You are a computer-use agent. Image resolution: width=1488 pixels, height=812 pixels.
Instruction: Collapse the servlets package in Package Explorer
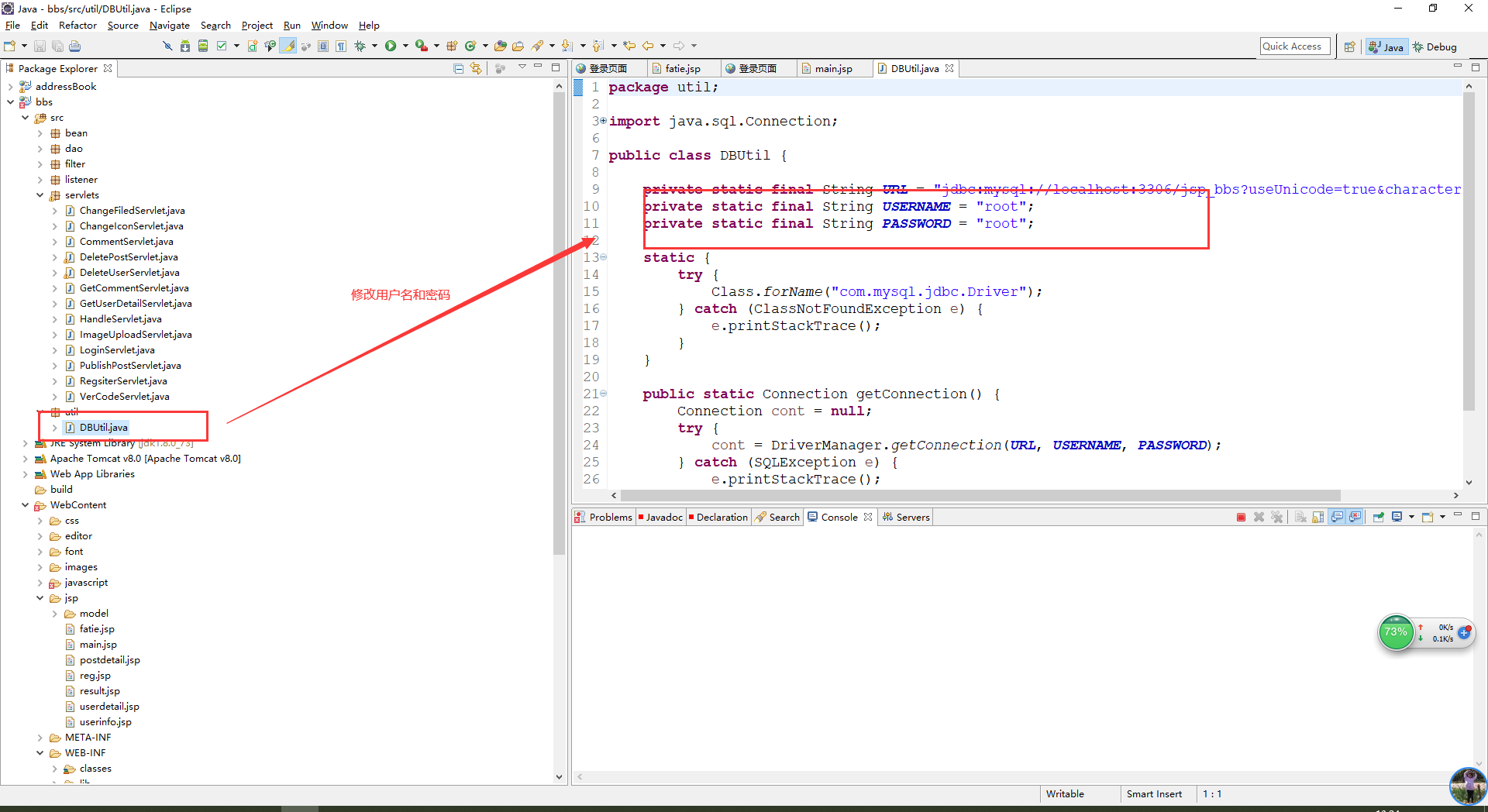(x=40, y=194)
